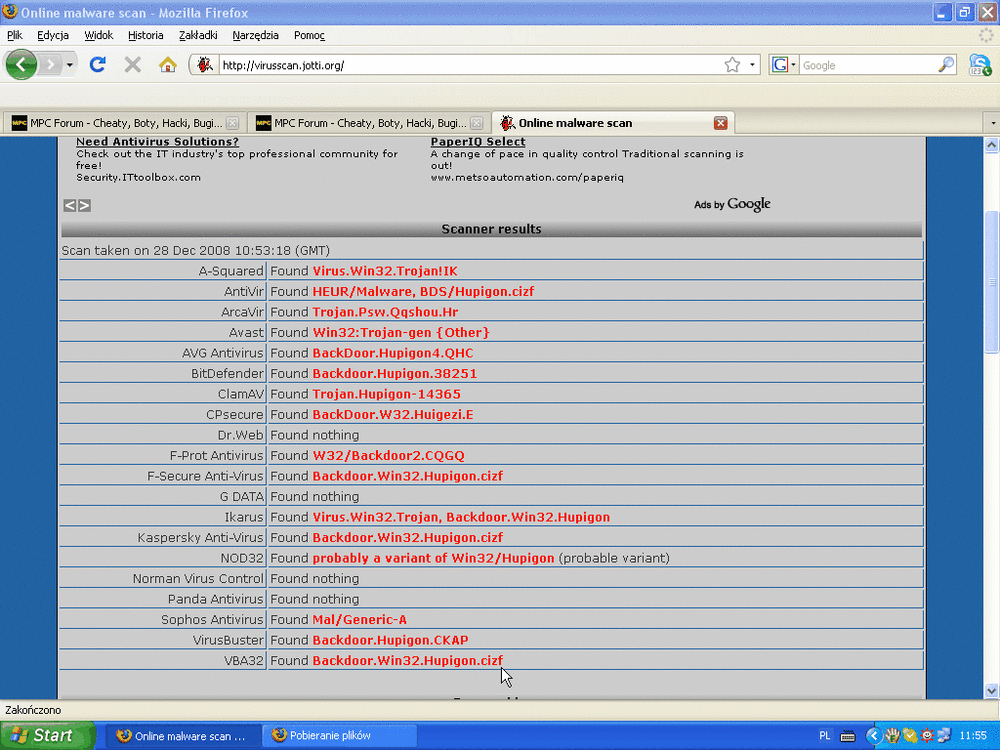Viewport: 1000px width, 750px height.
Task: Click the taskbar clock showing 11:55
Action: (x=973, y=735)
